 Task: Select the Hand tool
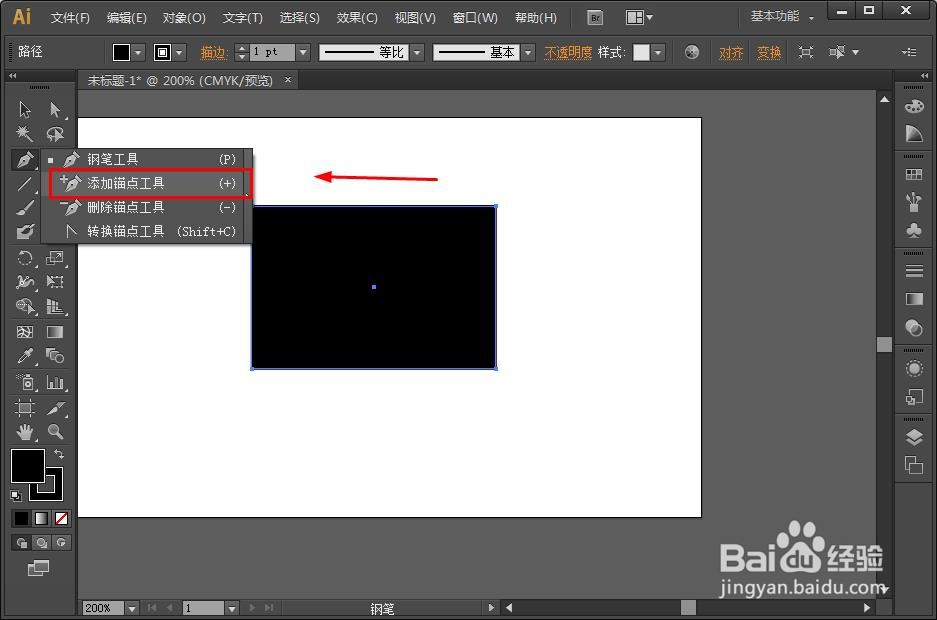pyautogui.click(x=25, y=432)
